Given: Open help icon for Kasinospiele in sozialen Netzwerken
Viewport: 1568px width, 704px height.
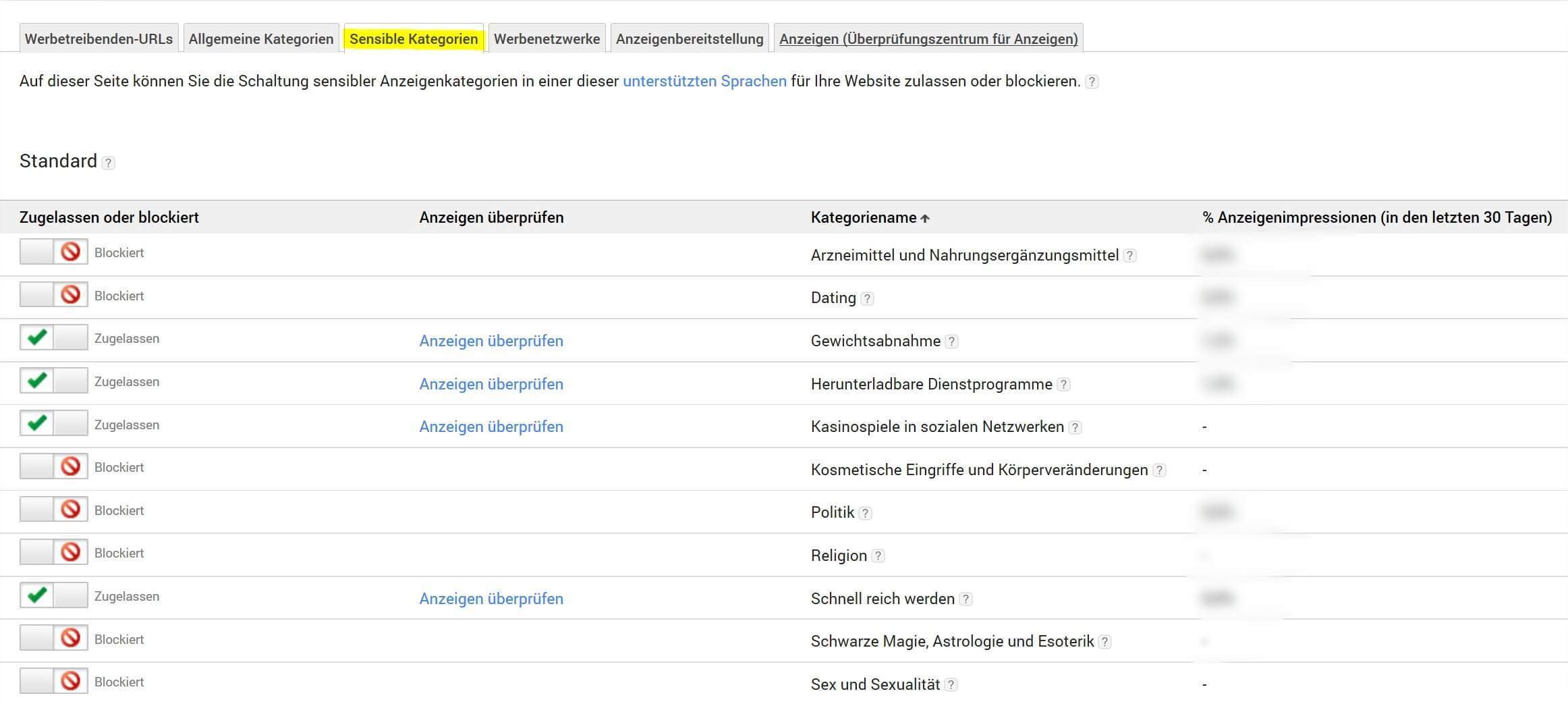Looking at the screenshot, I should tap(1075, 427).
